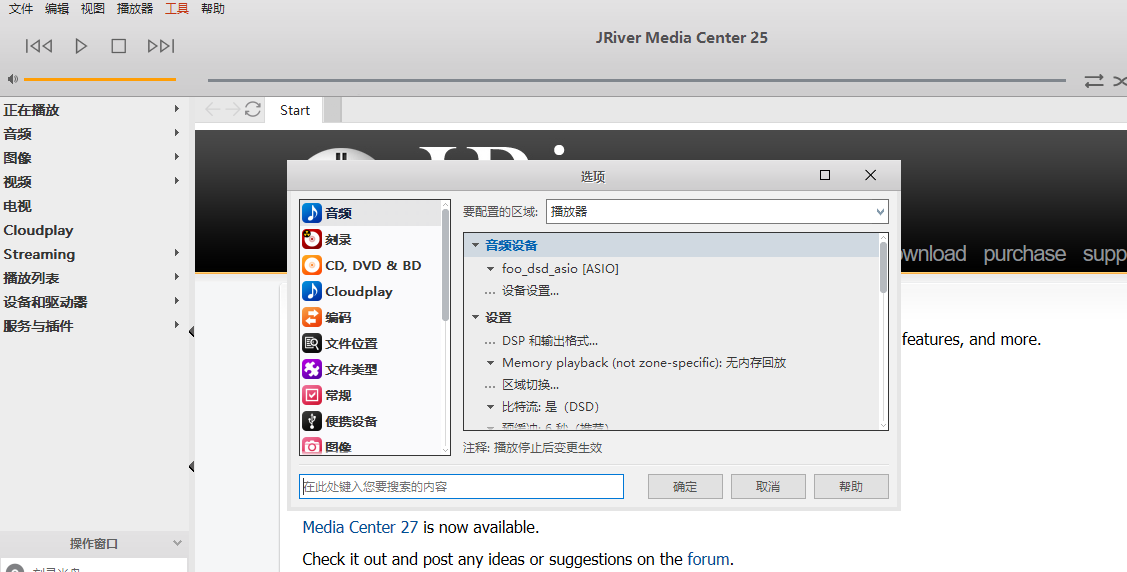Image resolution: width=1127 pixels, height=572 pixels.
Task: Open foo_dsd_asio [ASIO] device dropdown
Action: (x=490, y=269)
